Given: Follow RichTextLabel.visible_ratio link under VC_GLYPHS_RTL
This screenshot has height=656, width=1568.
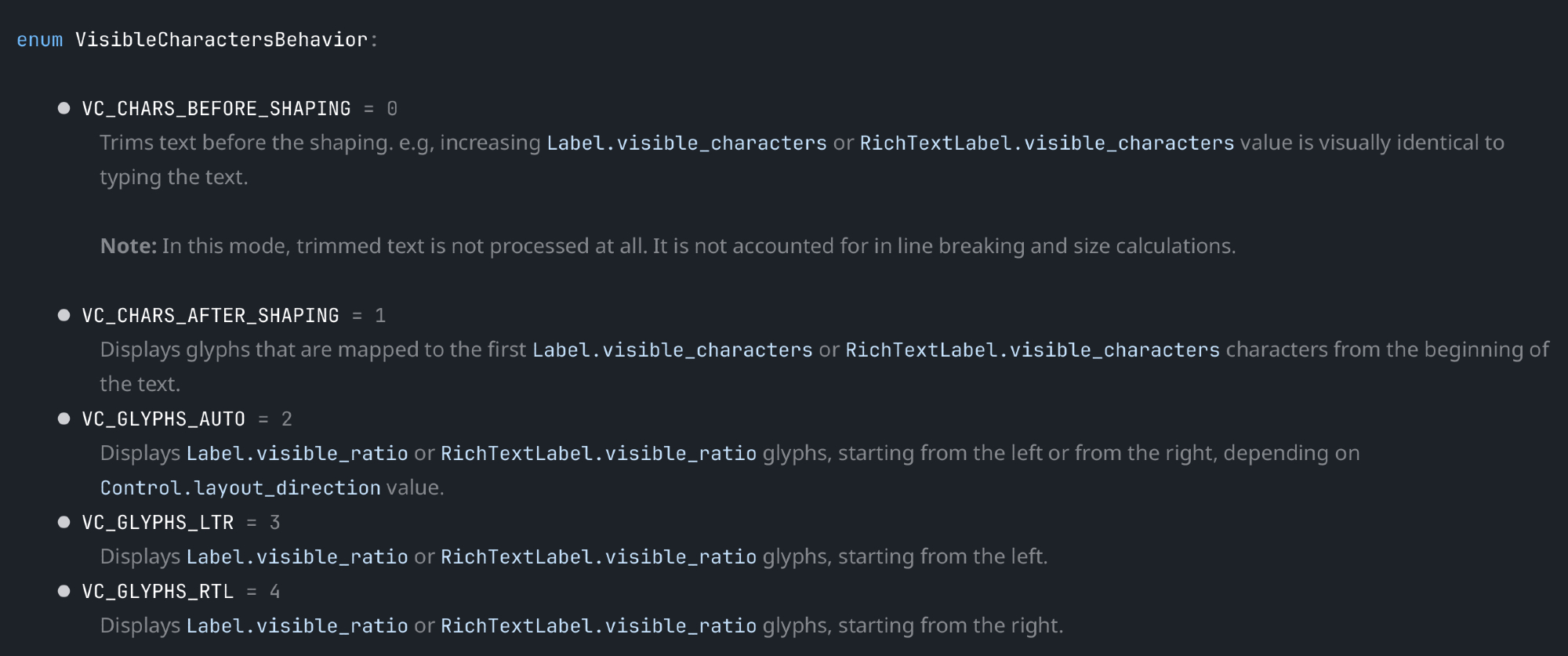Looking at the screenshot, I should (x=598, y=626).
